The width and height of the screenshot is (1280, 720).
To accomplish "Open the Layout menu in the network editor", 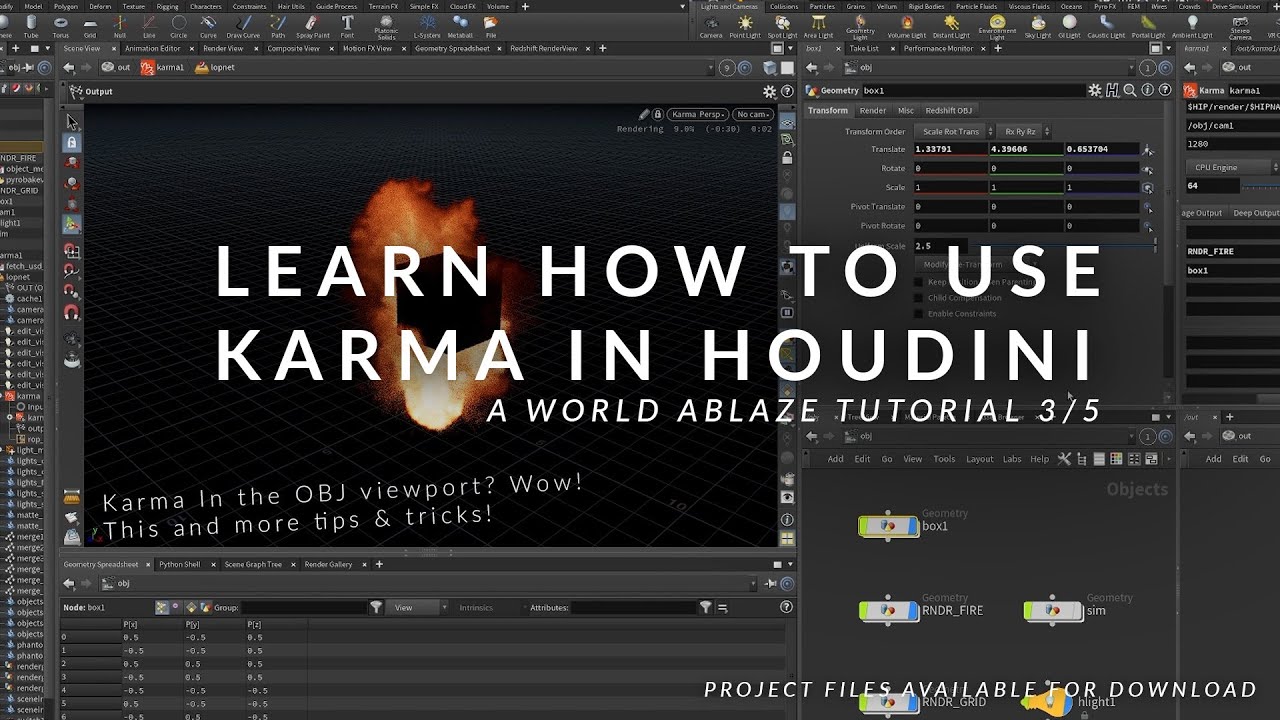I will click(979, 459).
